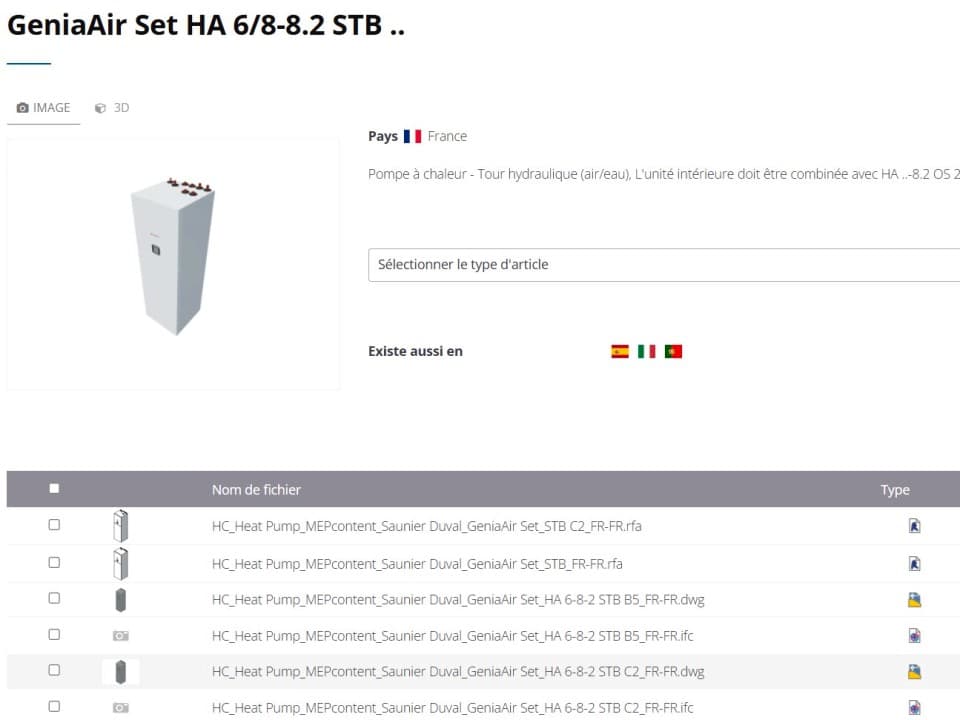960x720 pixels.
Task: Open the GeniaAir Set_STB C2_FR-FR.rfa file link
Action: pos(428,525)
